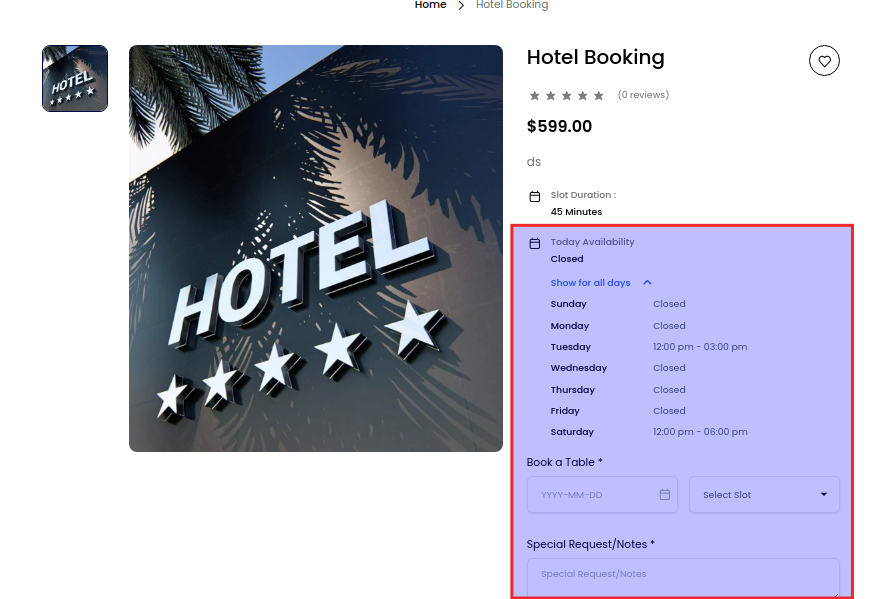Open the (0 reviews) link
The image size is (892, 599).
[643, 95]
